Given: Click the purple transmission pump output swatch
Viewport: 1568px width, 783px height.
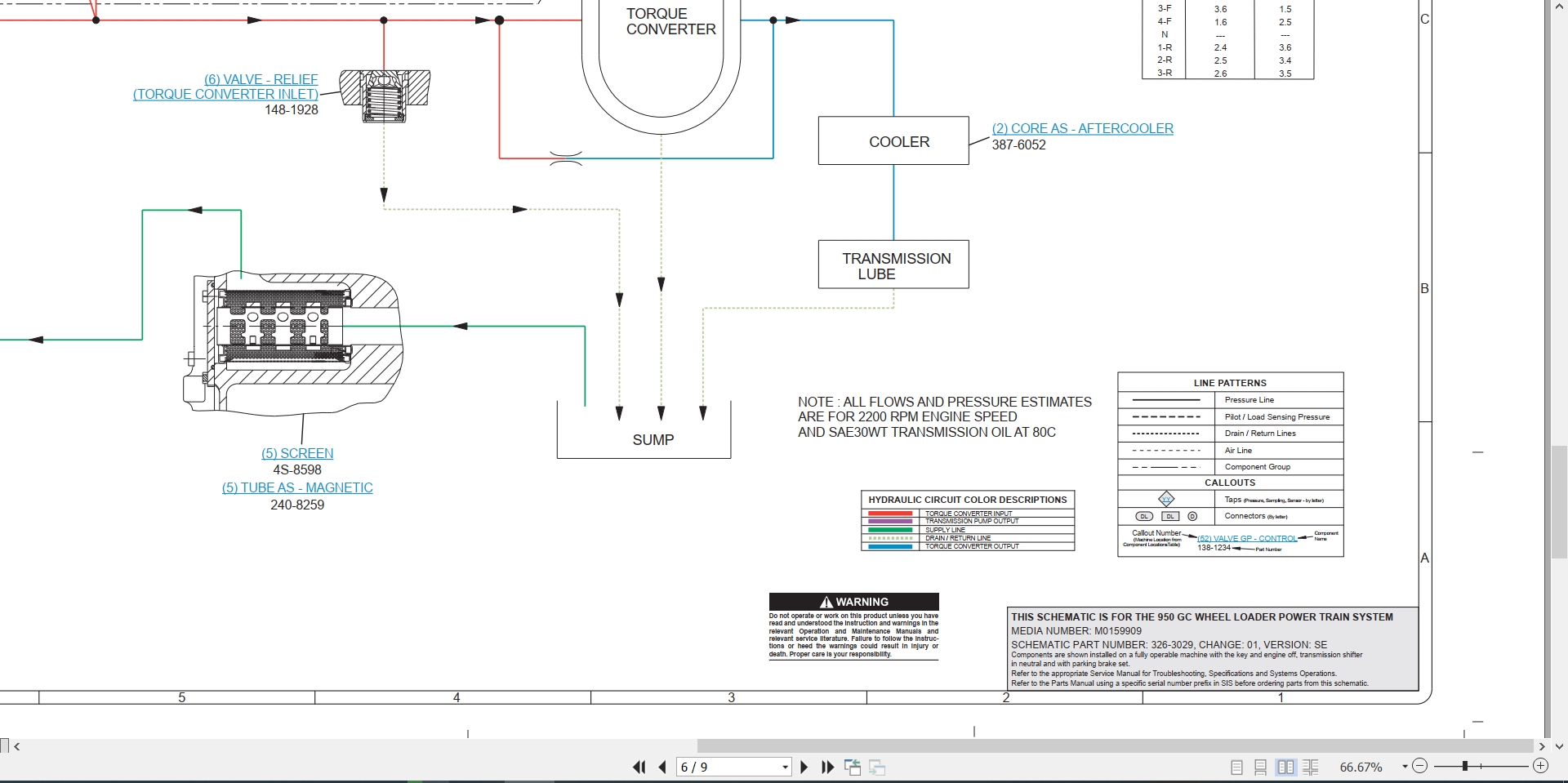Looking at the screenshot, I should [890, 521].
